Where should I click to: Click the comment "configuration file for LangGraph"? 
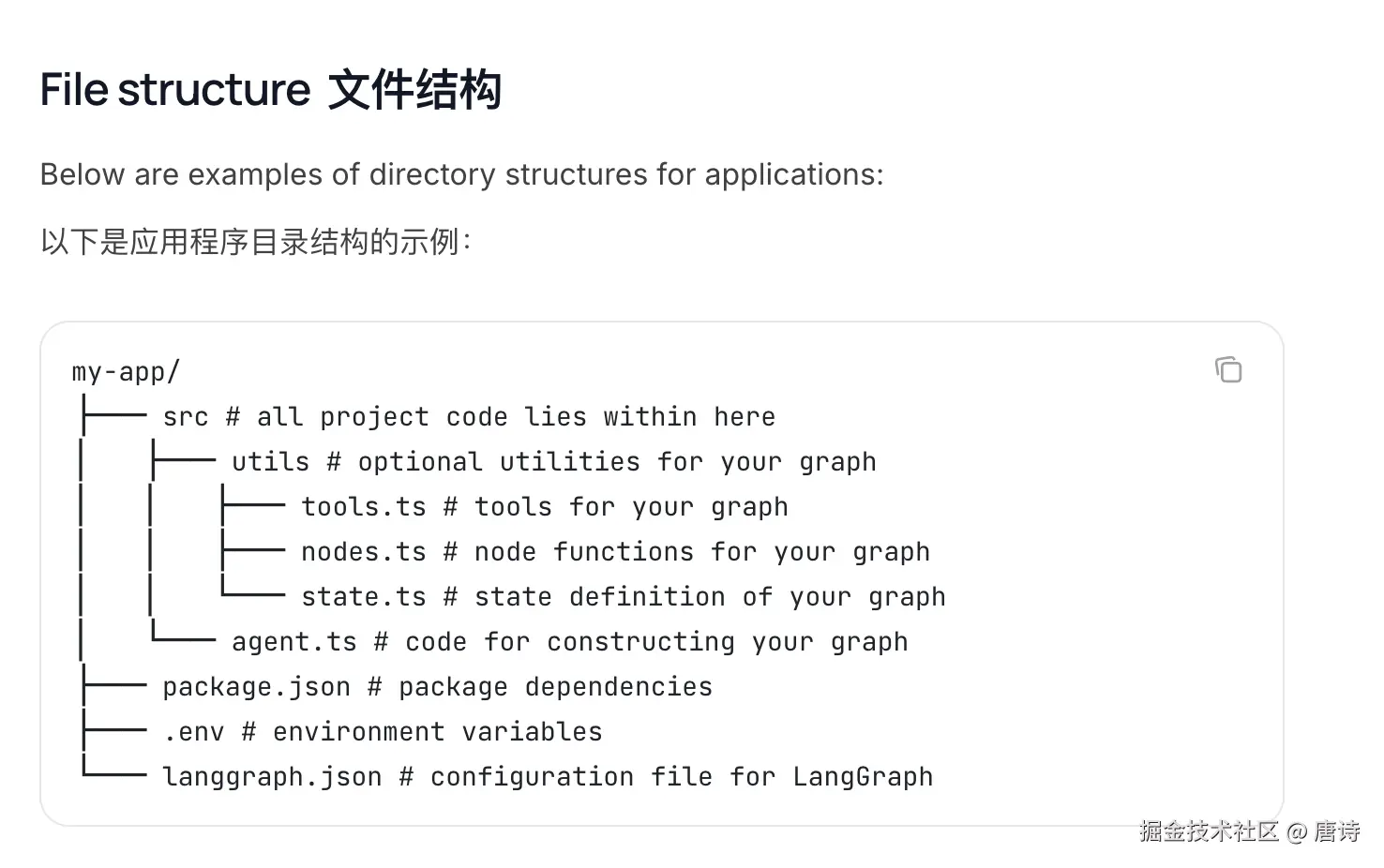[682, 777]
